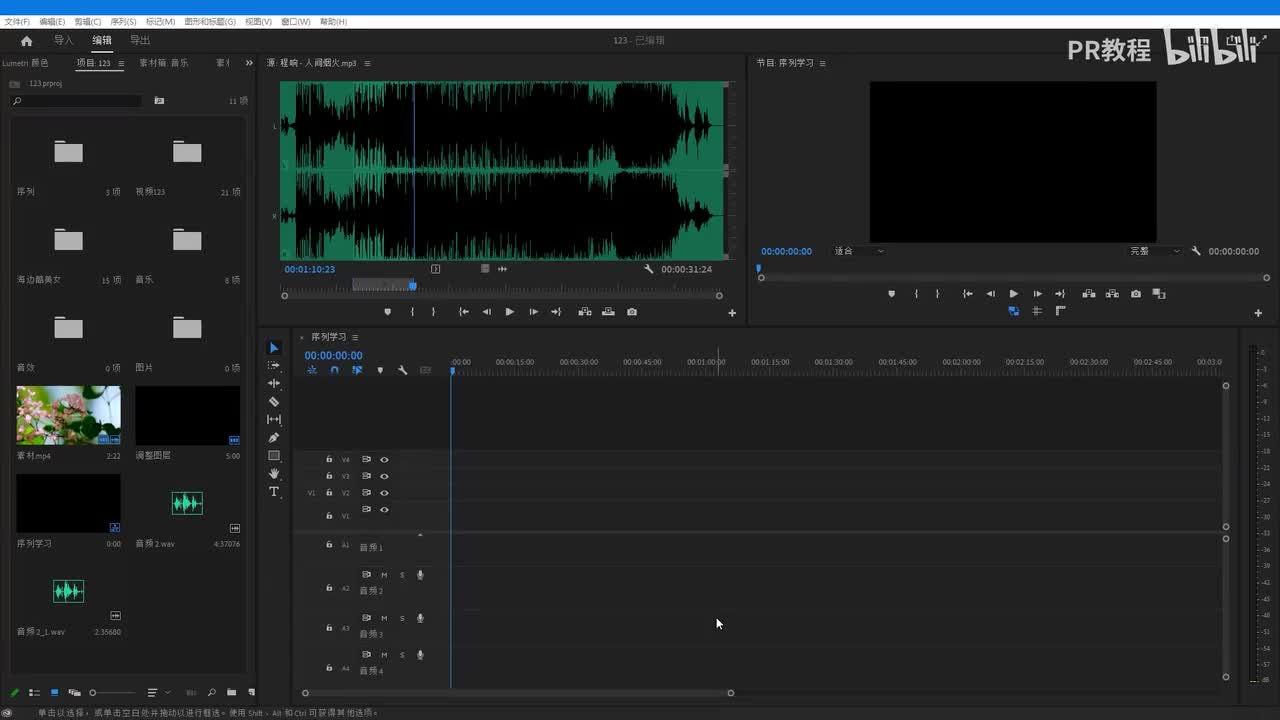Toggle lock on the A2 audio track

pyautogui.click(x=329, y=588)
